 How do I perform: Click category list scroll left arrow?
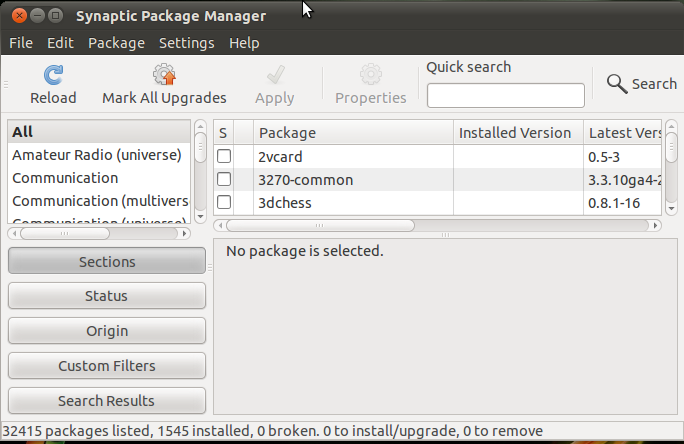[14, 234]
